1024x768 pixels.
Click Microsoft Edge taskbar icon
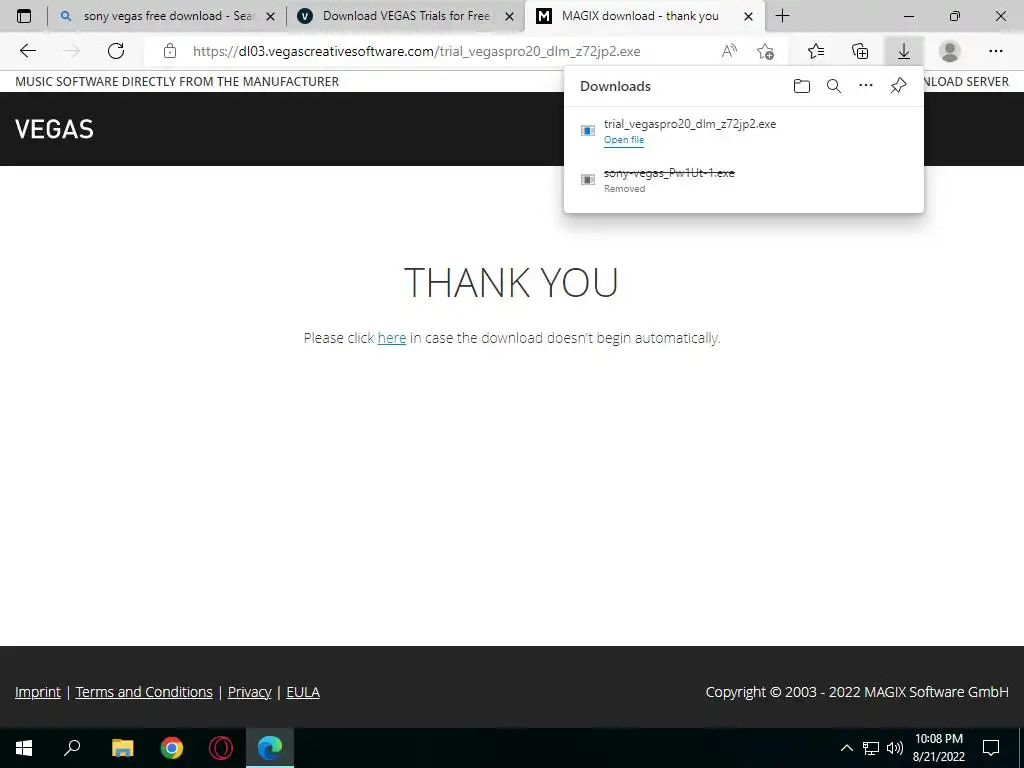[270, 748]
